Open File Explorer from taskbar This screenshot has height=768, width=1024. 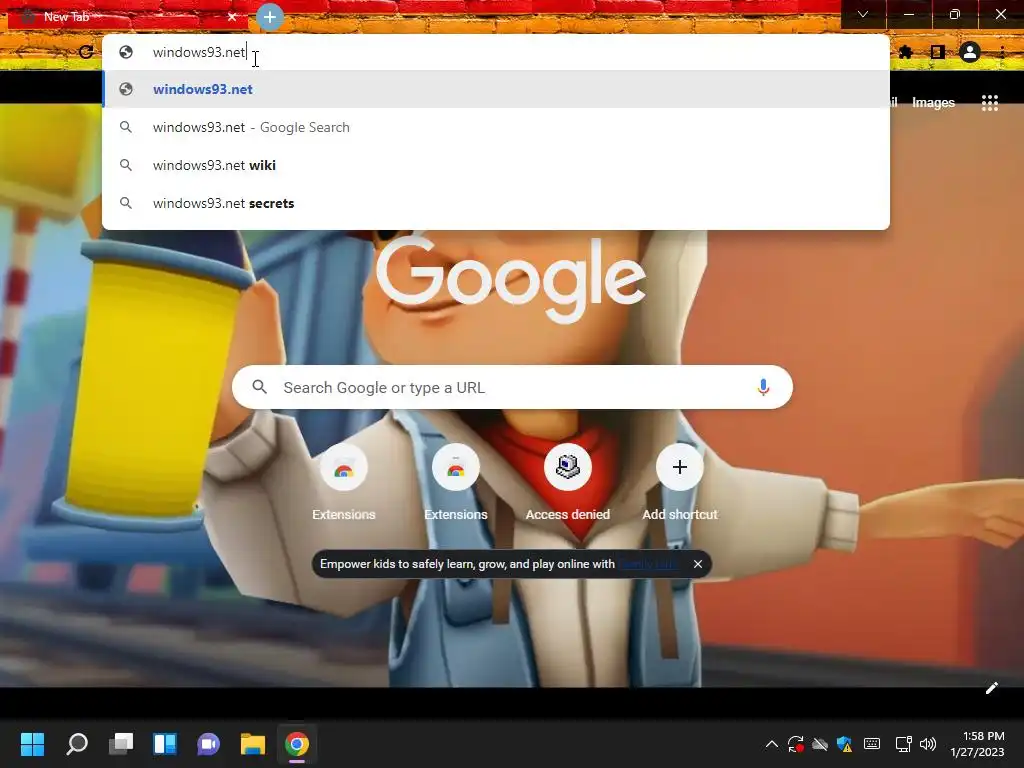click(x=253, y=744)
